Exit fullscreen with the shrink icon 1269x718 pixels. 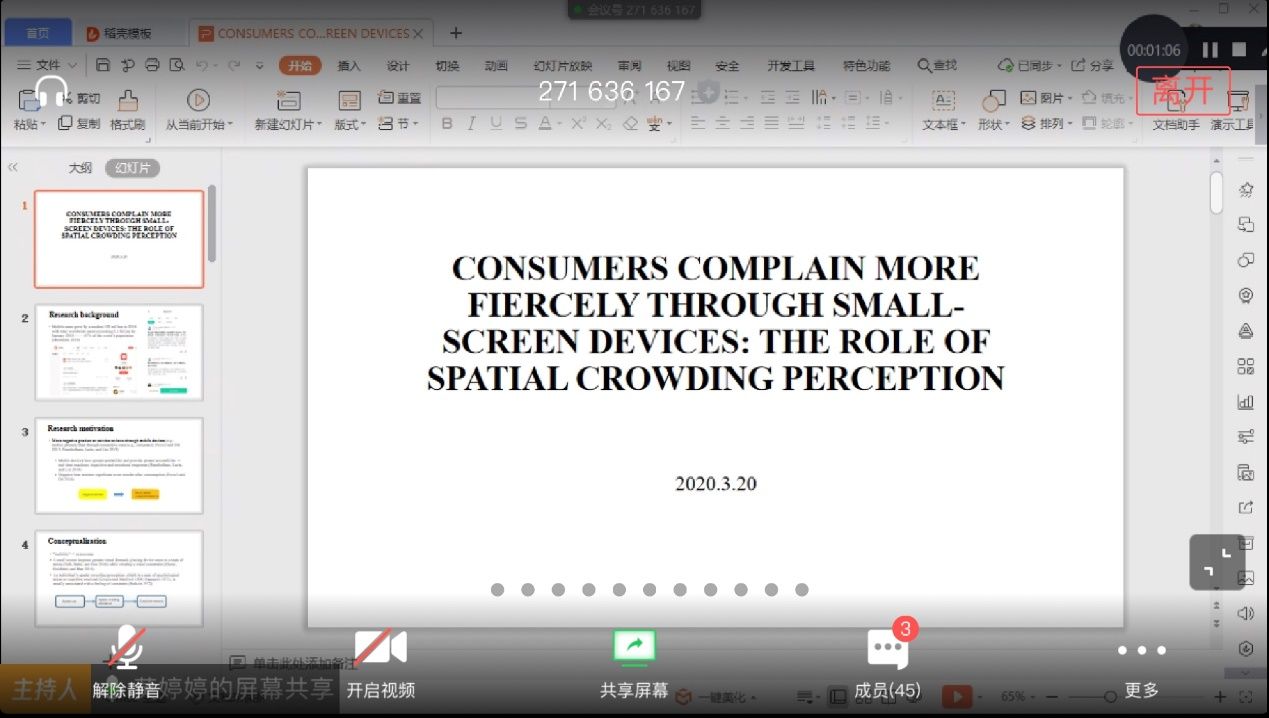point(1217,562)
